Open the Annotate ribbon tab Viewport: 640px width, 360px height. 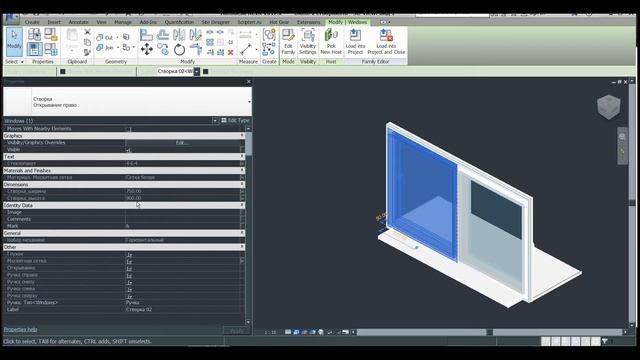pos(78,22)
